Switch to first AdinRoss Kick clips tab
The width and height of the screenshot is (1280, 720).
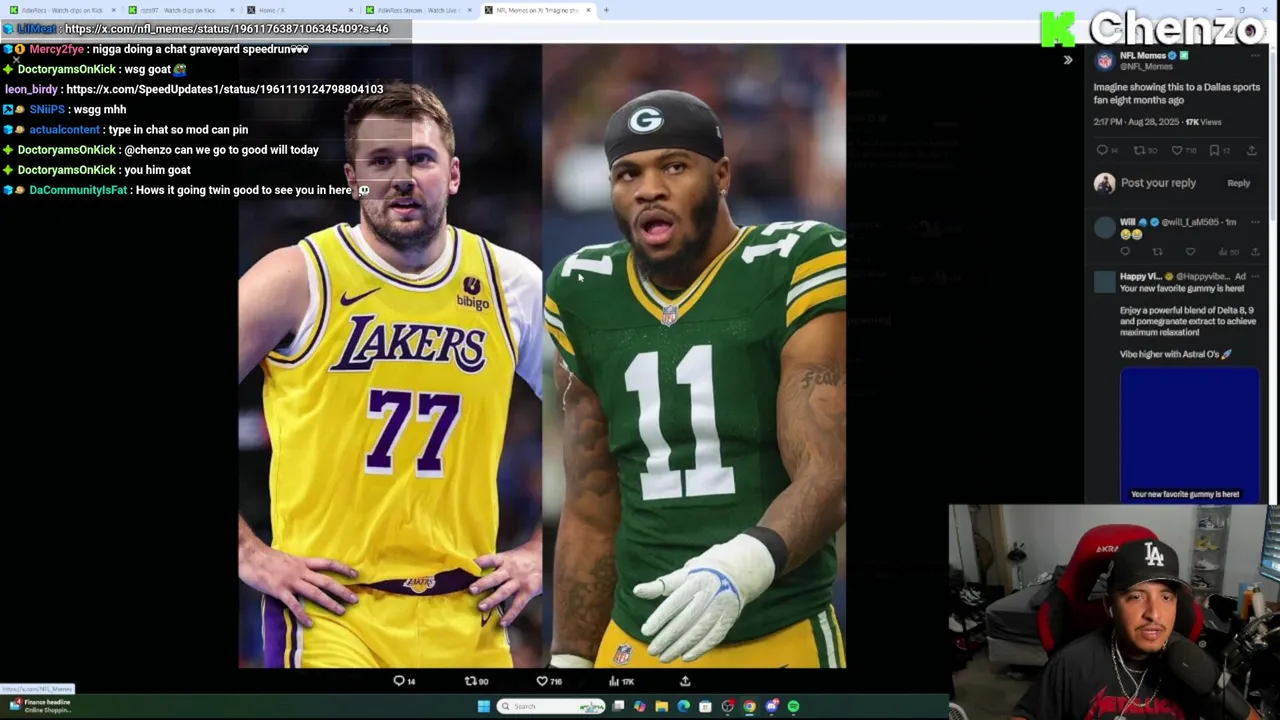62,10
